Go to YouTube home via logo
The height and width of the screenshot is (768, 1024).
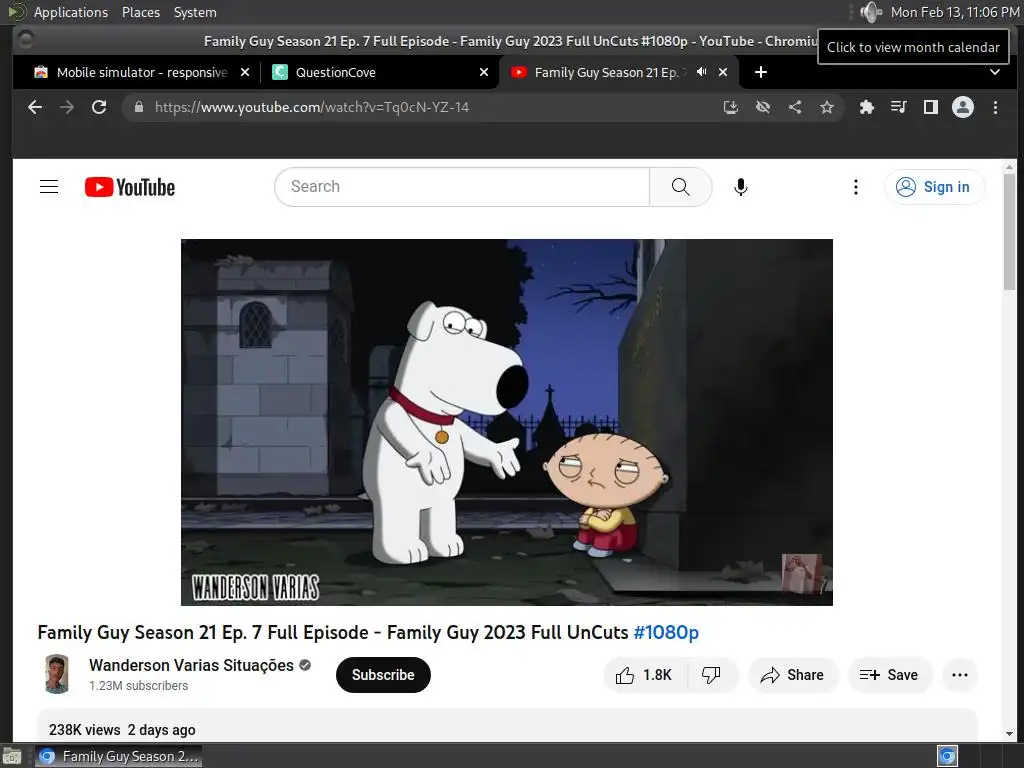(x=130, y=187)
